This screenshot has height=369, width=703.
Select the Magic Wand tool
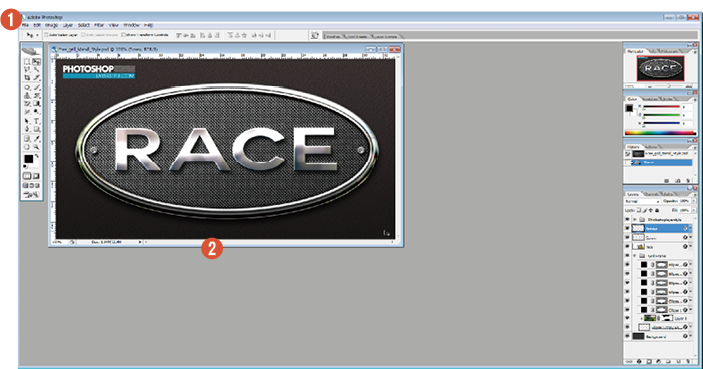click(37, 69)
